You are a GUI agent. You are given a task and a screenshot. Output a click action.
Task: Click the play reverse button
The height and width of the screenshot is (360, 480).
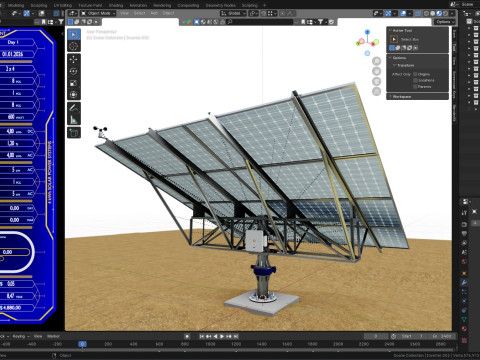[215, 336]
